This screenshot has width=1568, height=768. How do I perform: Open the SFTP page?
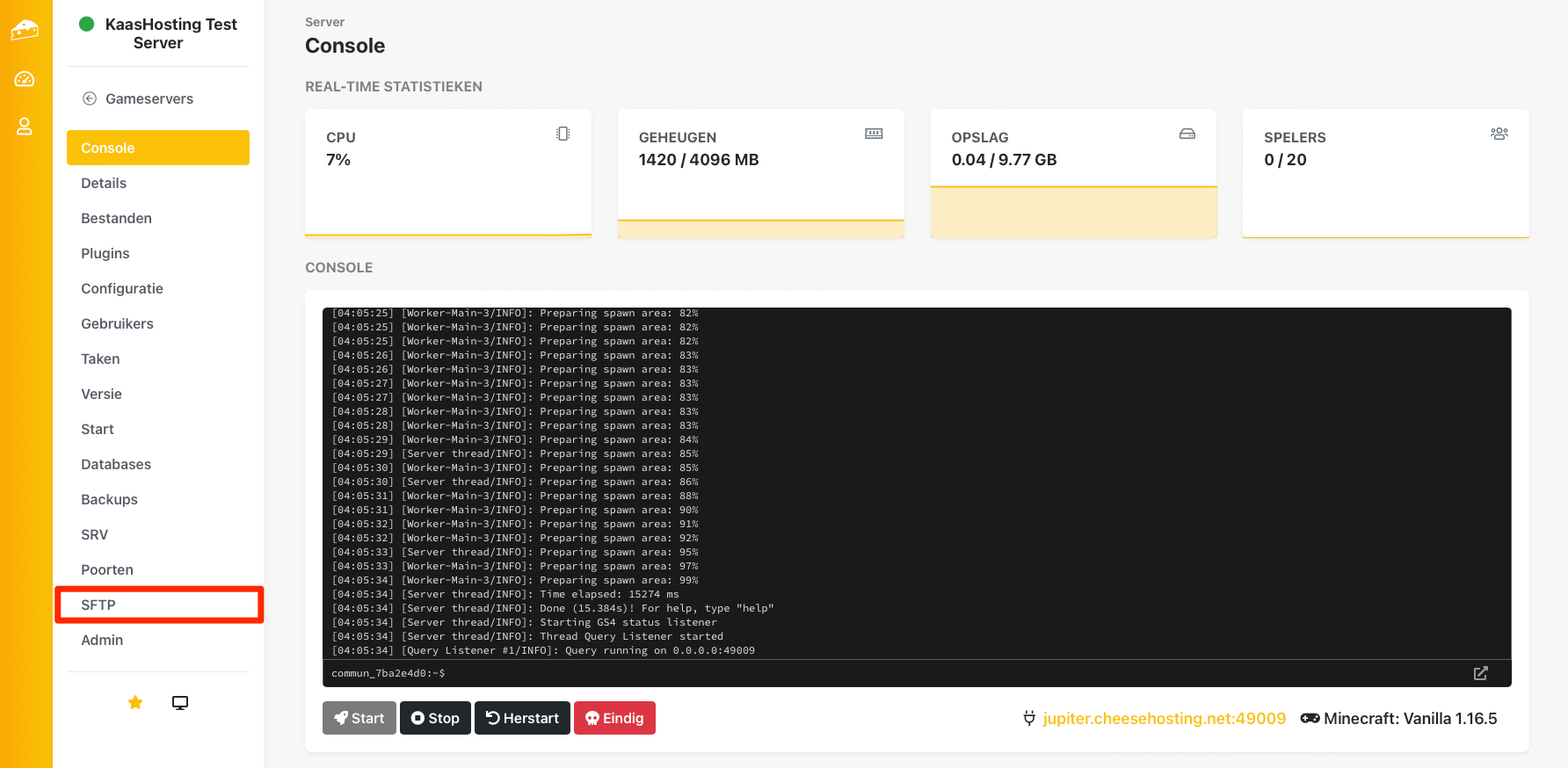pos(98,605)
